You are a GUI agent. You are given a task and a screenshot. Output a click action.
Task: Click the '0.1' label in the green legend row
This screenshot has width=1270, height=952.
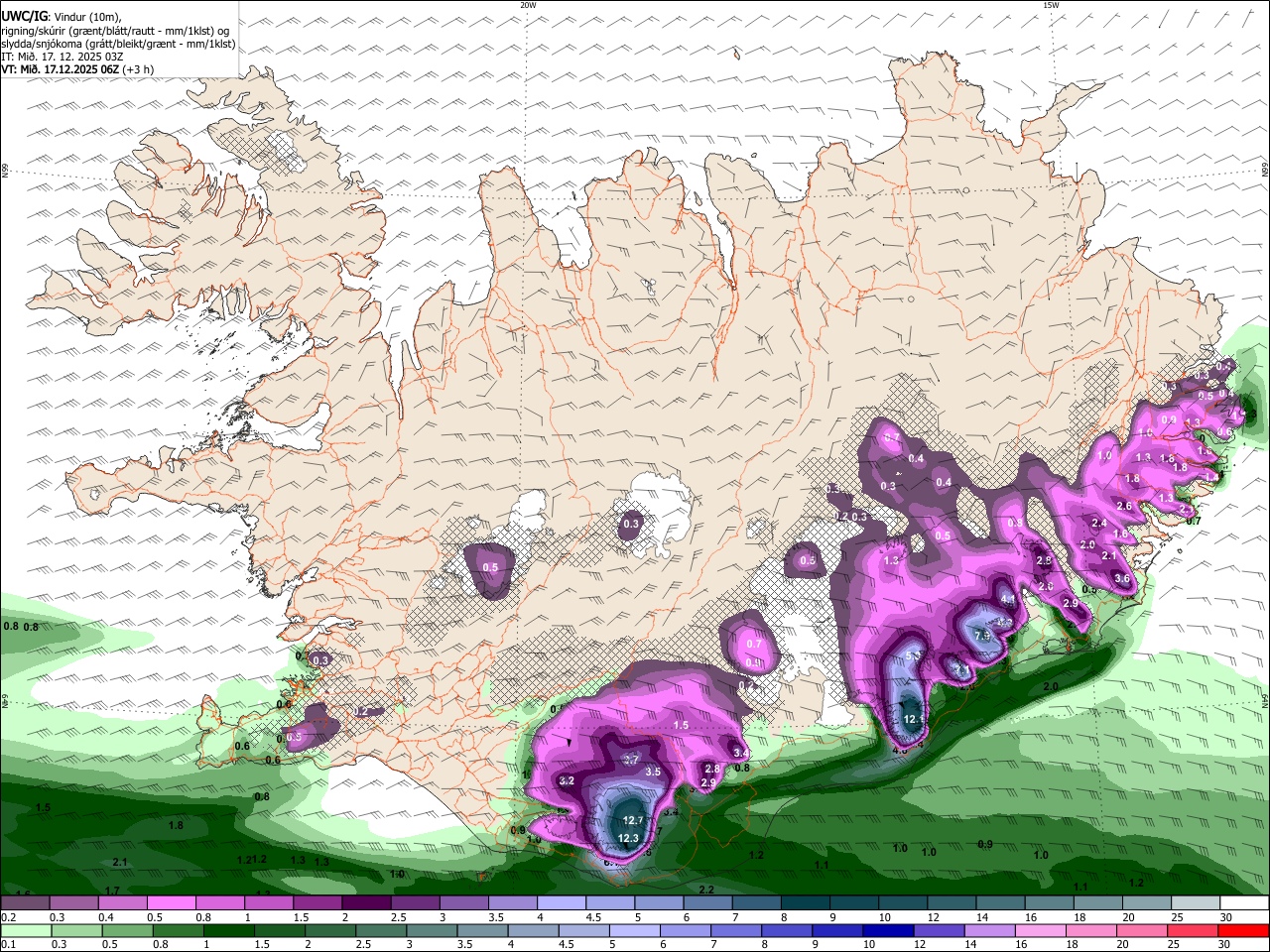[9, 945]
